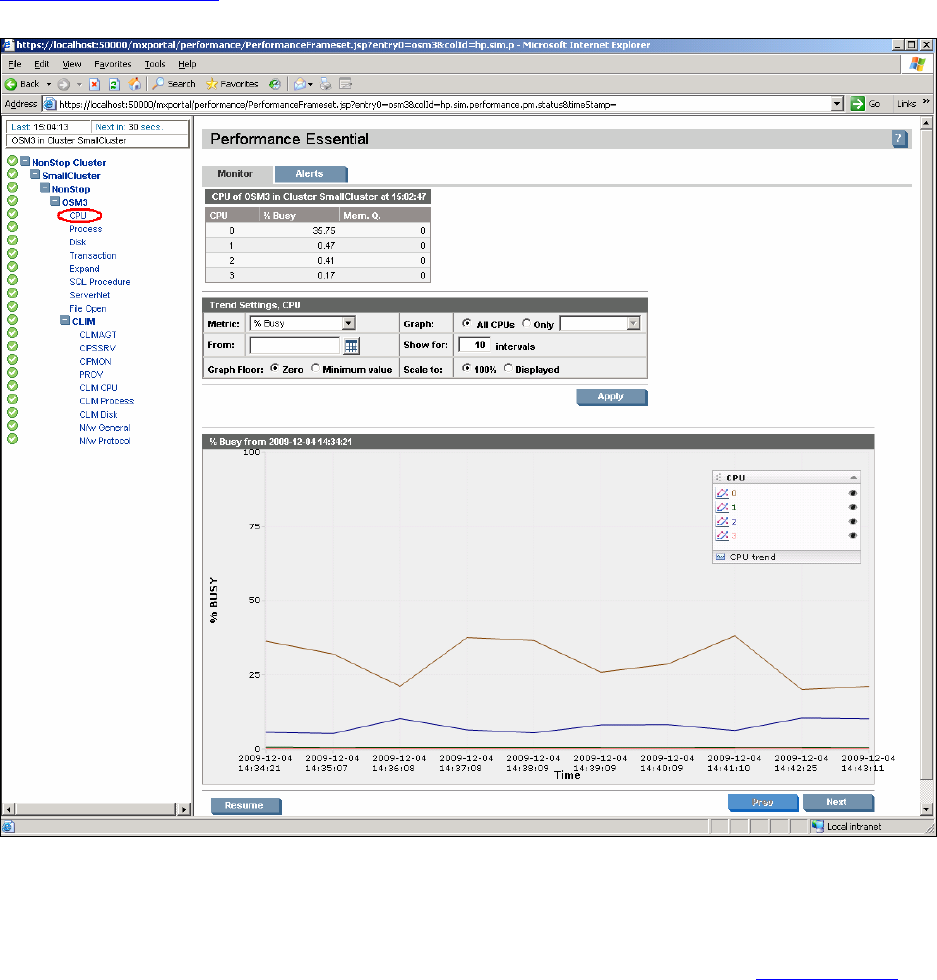The image size is (937, 980).
Task: Open the Search toolbar button
Action: [174, 84]
